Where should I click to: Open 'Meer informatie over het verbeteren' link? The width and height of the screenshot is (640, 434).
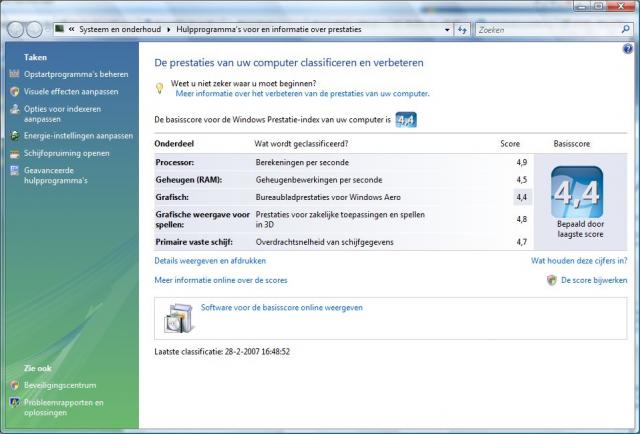point(302,93)
